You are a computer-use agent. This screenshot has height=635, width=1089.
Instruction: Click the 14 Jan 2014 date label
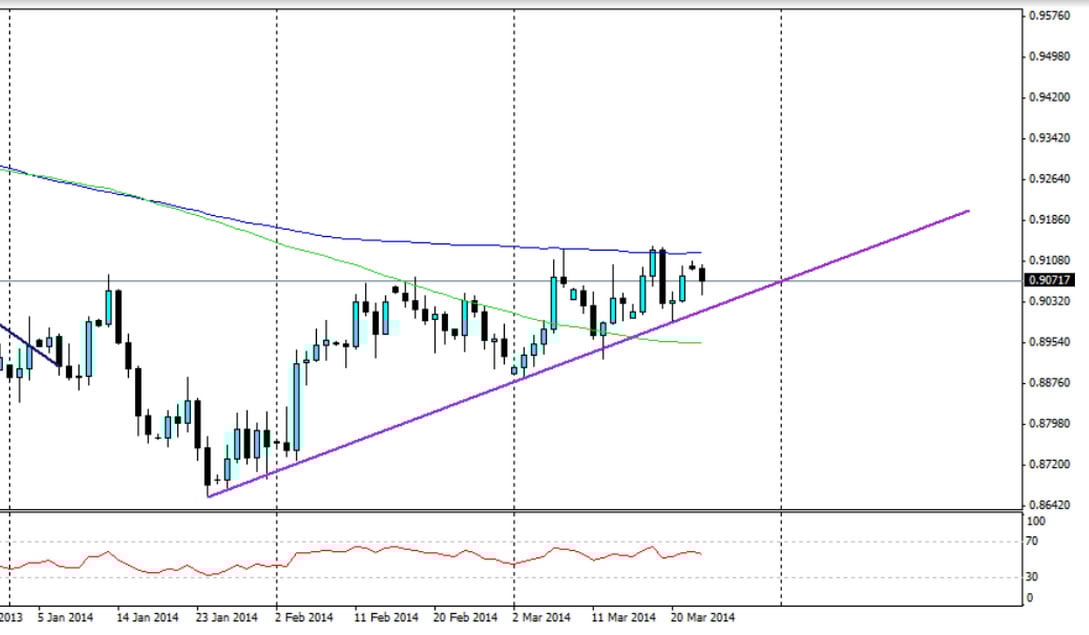point(148,617)
